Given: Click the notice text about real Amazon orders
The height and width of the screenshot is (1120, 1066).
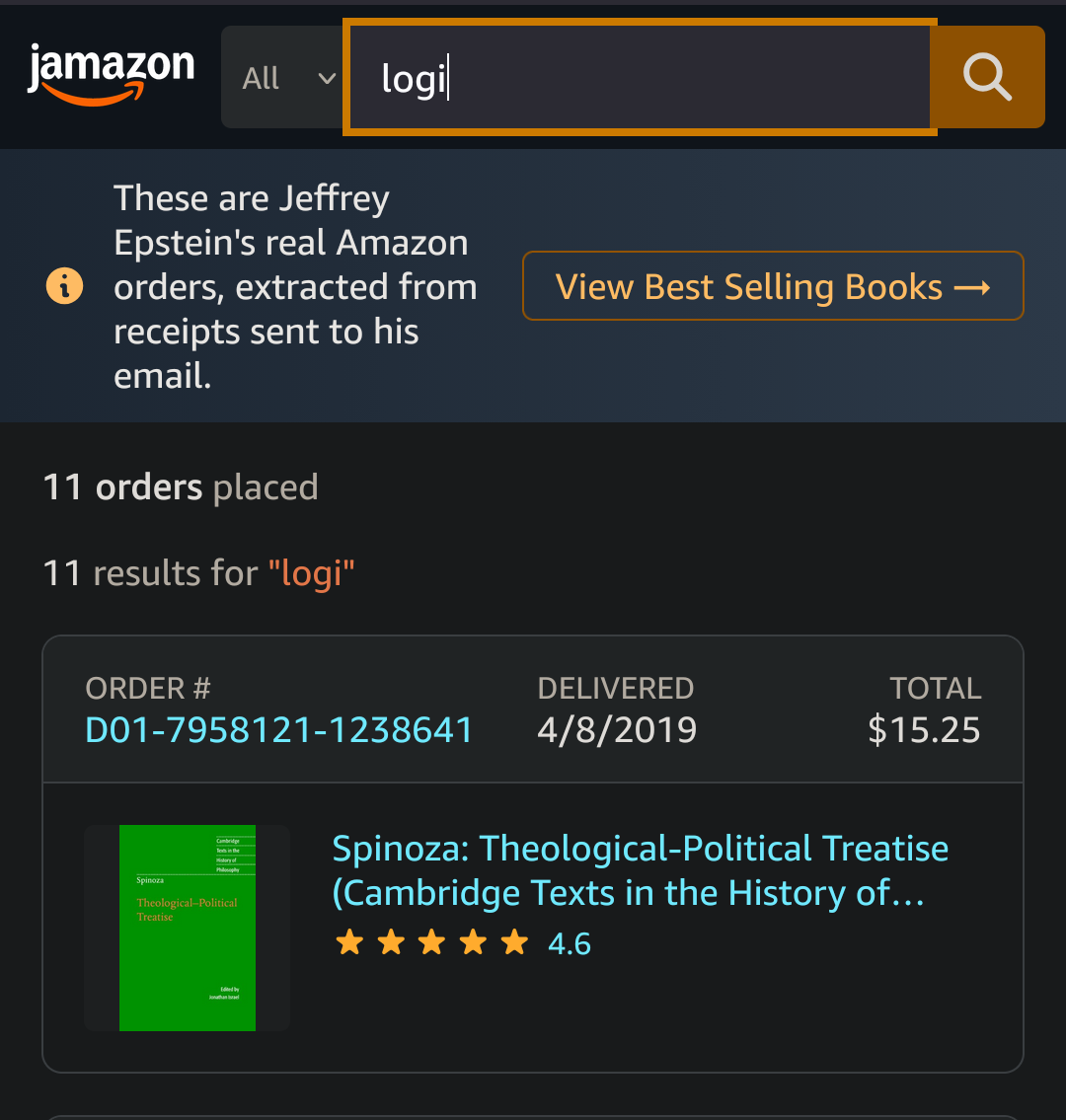Looking at the screenshot, I should pos(294,286).
